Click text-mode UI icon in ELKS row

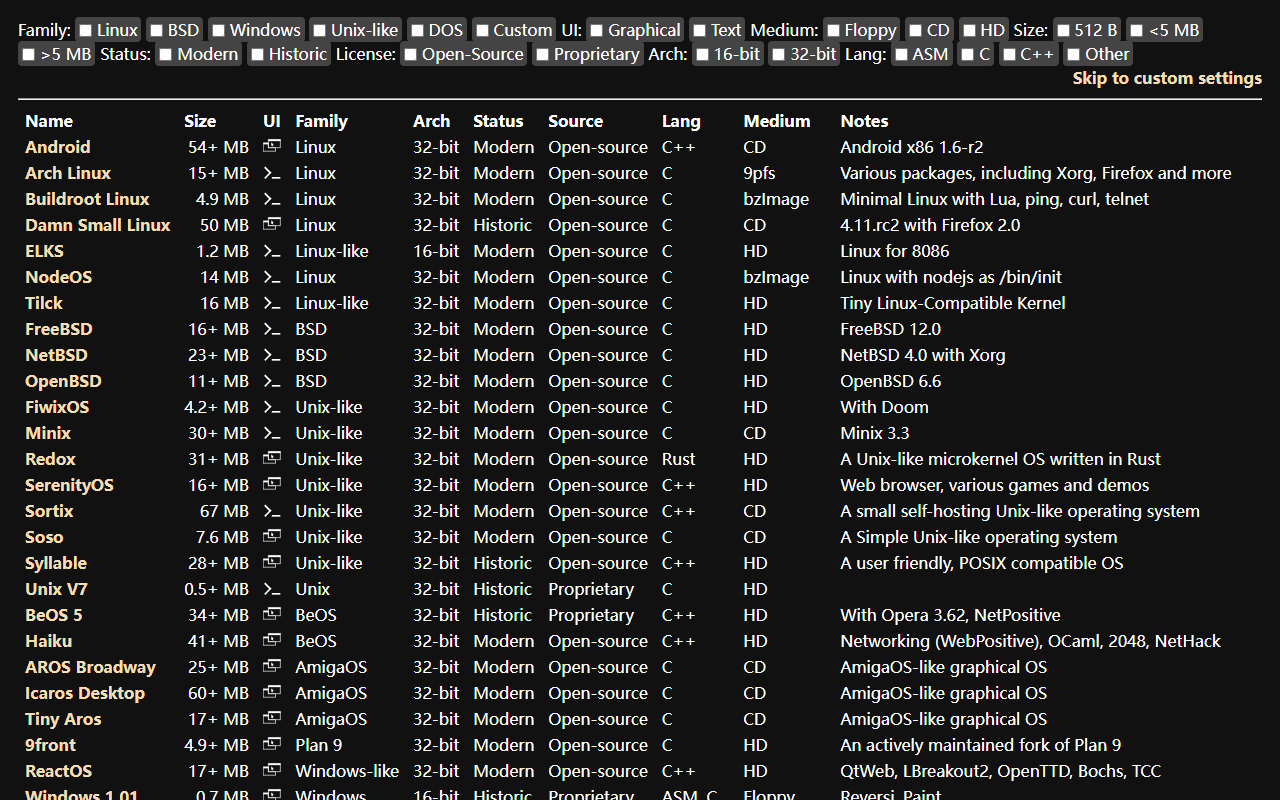pyautogui.click(x=272, y=251)
